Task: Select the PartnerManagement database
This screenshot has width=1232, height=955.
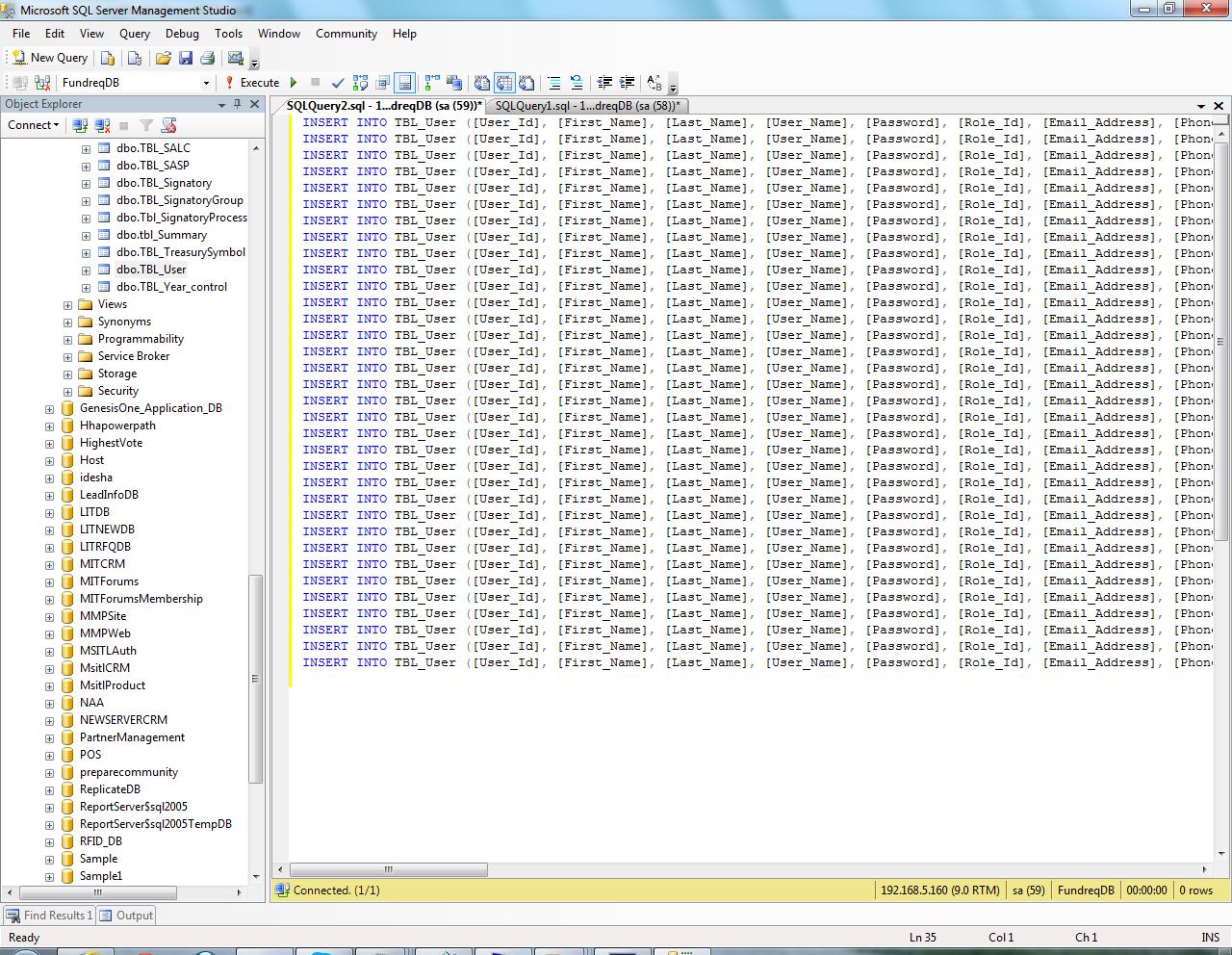Action: coord(132,737)
